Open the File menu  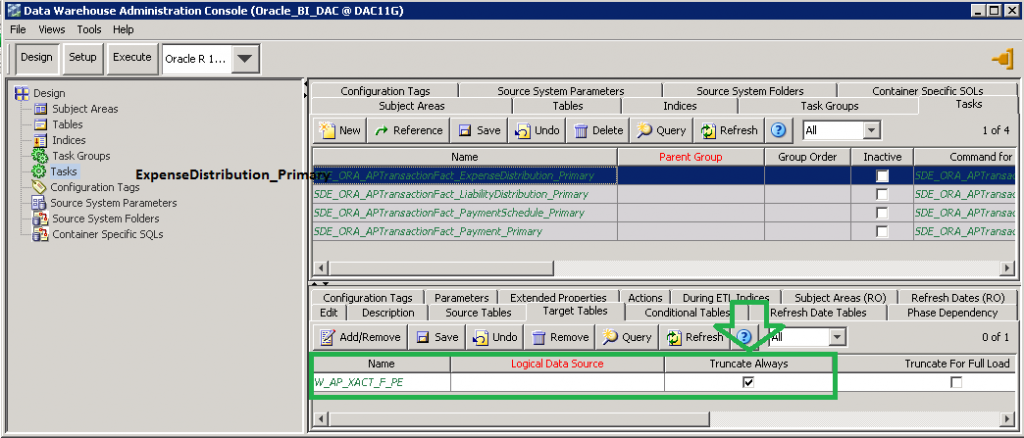(x=18, y=29)
